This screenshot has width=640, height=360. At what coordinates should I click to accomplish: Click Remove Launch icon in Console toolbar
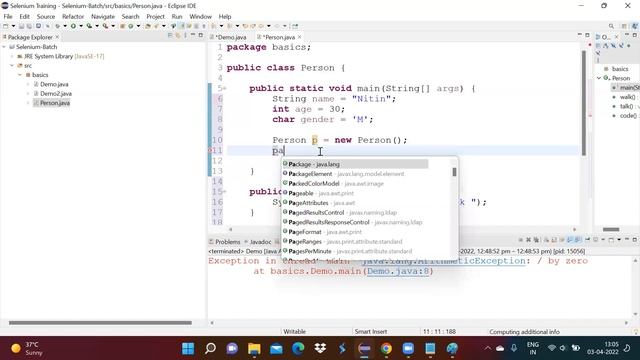click(x=529, y=240)
